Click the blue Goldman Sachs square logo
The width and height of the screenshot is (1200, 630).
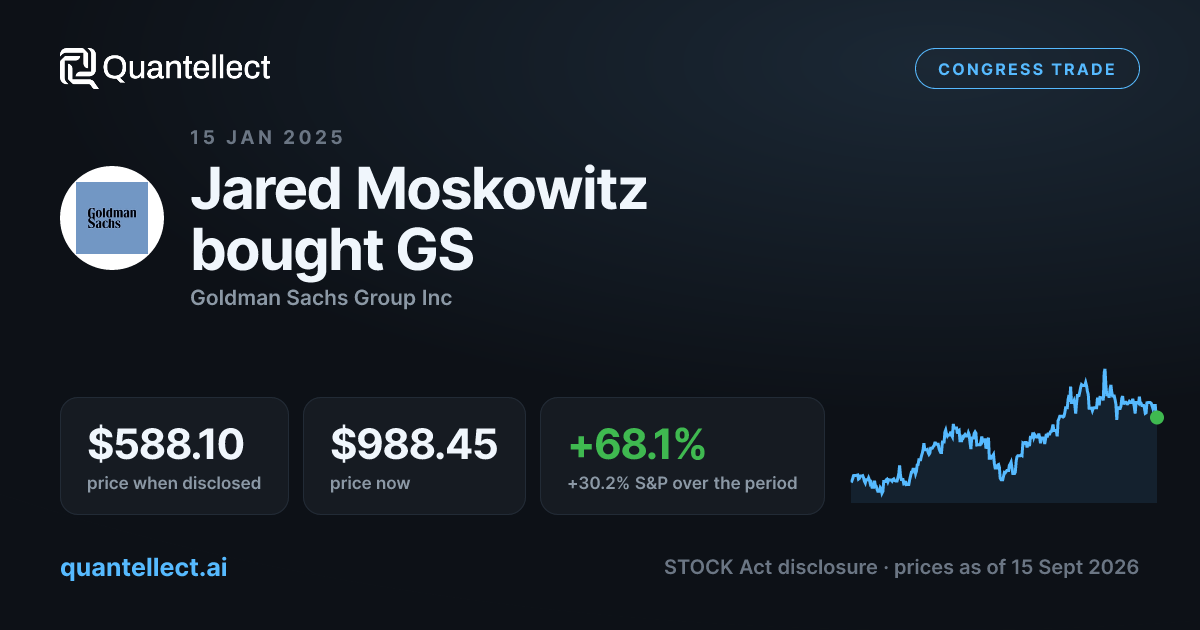point(112,218)
